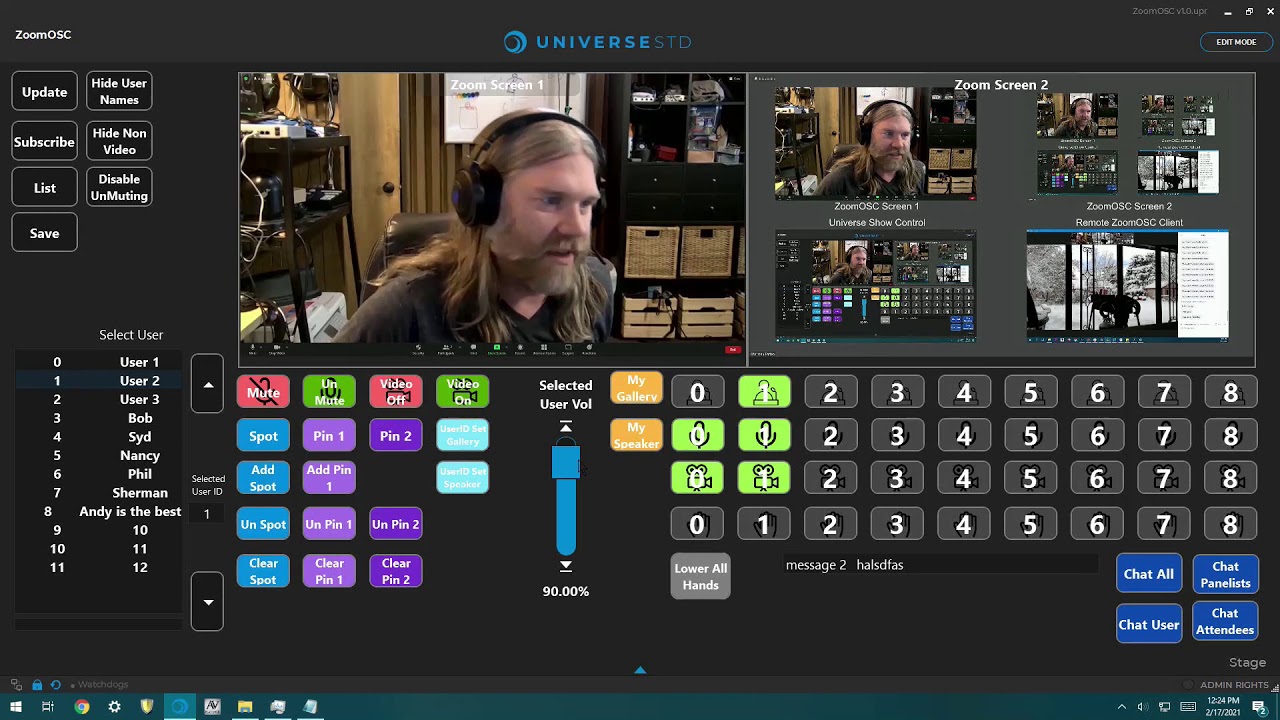The height and width of the screenshot is (720, 1280).
Task: Select Andy is the best in list
Action: 98,511
